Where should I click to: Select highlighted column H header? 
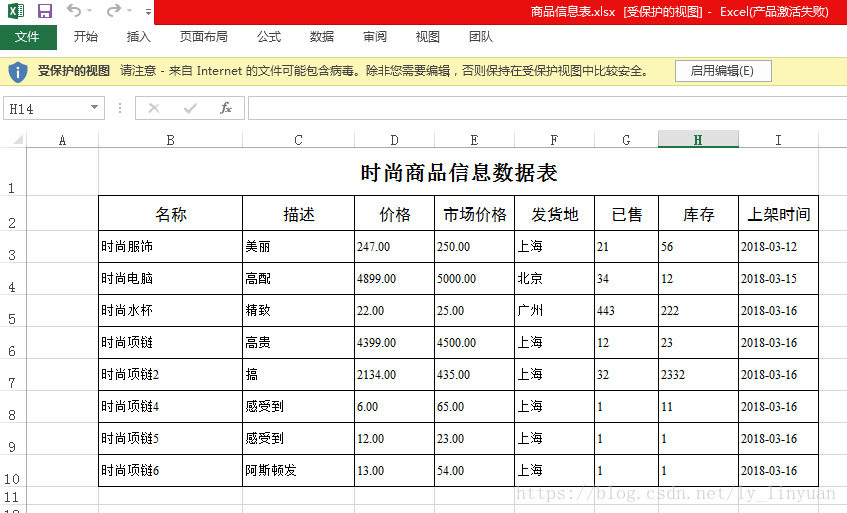tap(698, 140)
